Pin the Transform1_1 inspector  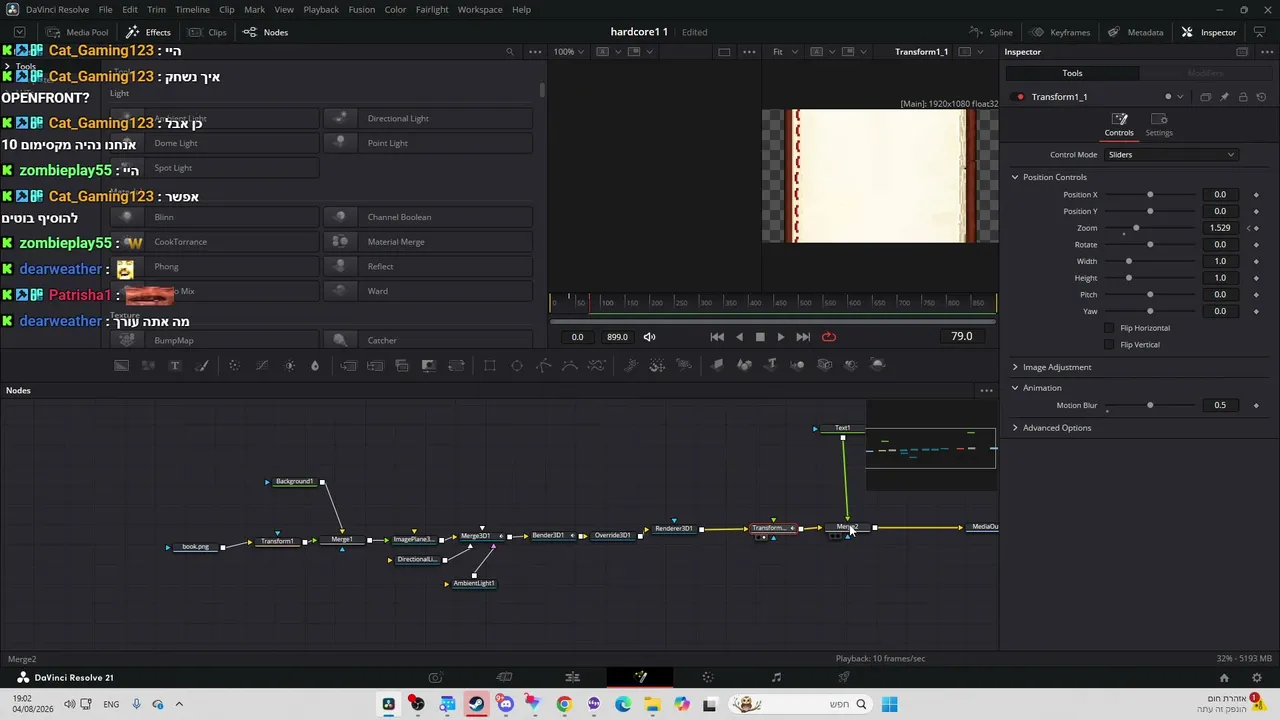(x=1224, y=97)
